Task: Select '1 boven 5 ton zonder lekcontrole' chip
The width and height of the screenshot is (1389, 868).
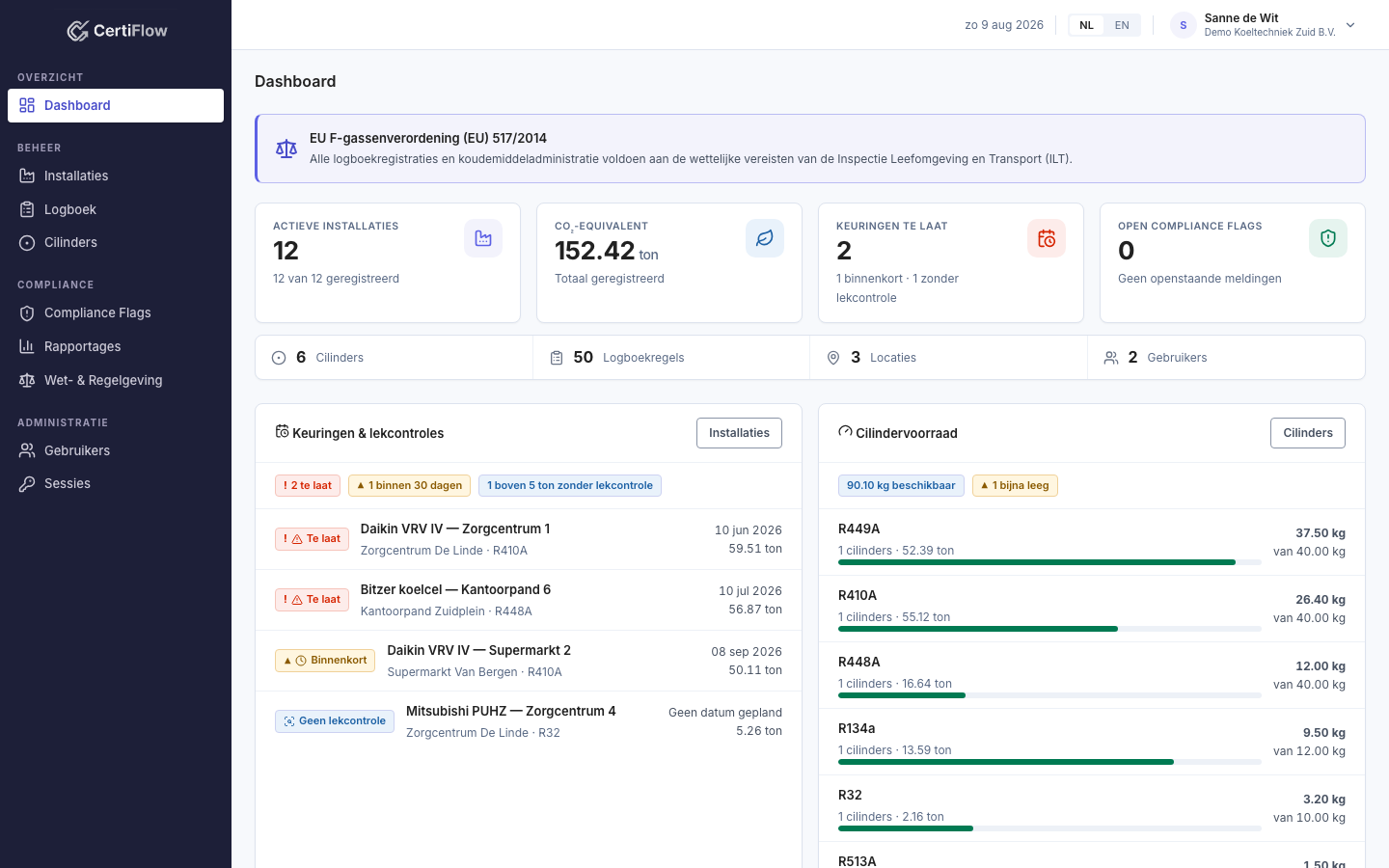Action: [570, 485]
